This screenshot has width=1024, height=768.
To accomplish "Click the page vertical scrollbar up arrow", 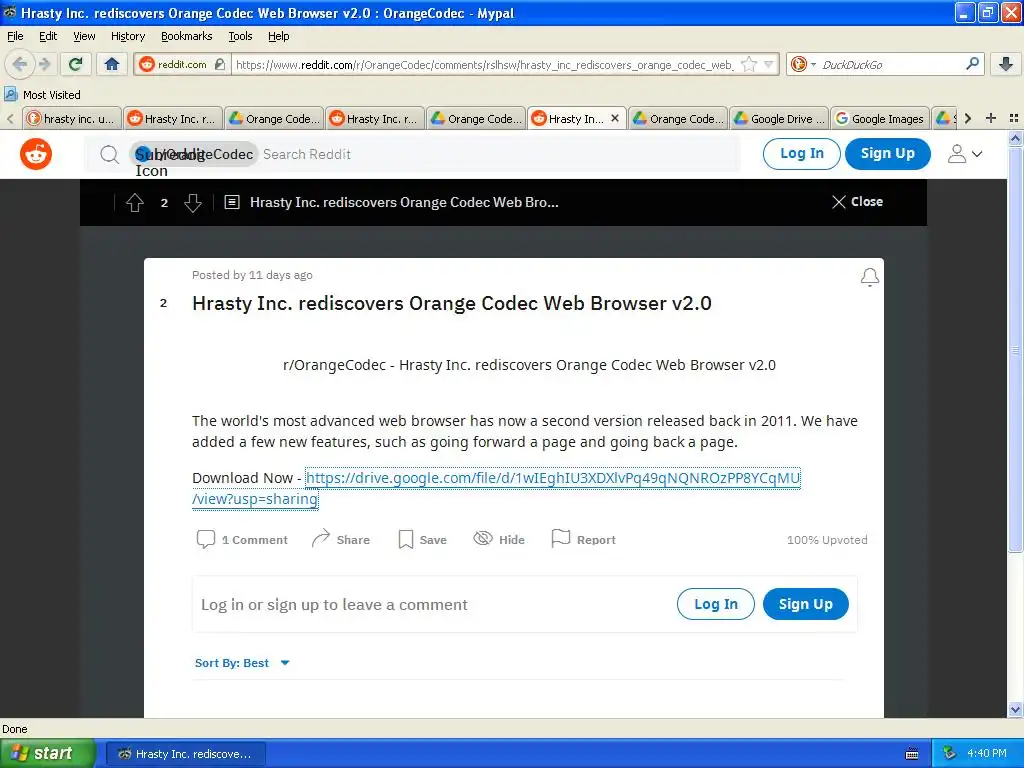I will pos(1015,138).
